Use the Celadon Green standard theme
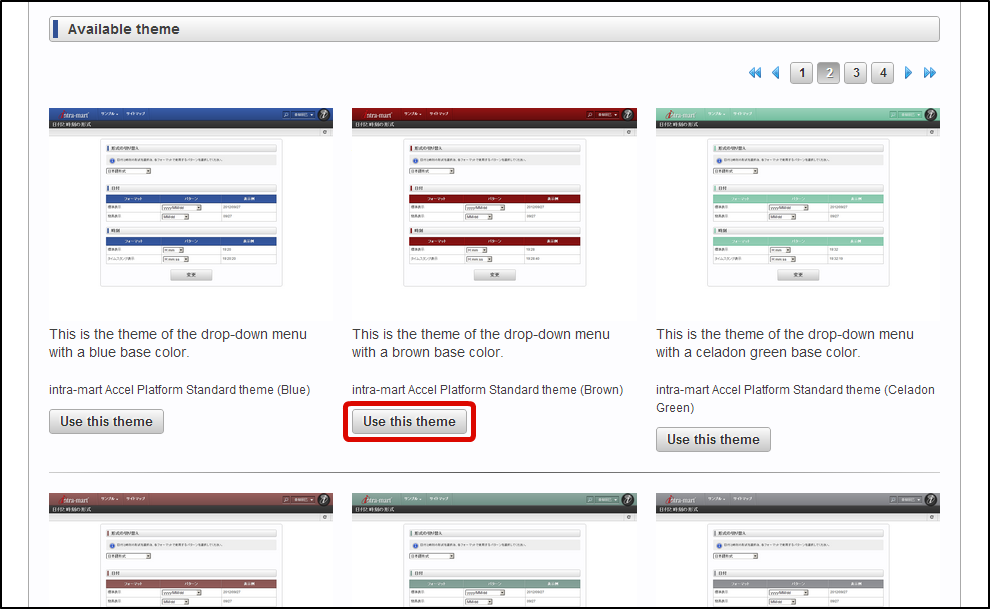990x609 pixels. [713, 439]
